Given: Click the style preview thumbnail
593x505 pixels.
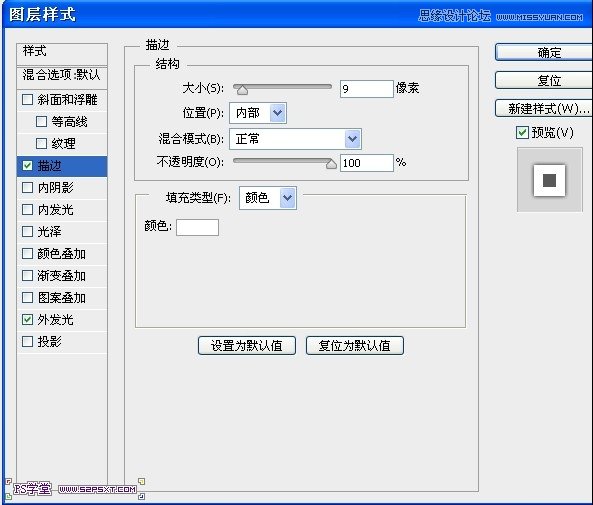Looking at the screenshot, I should point(550,180).
